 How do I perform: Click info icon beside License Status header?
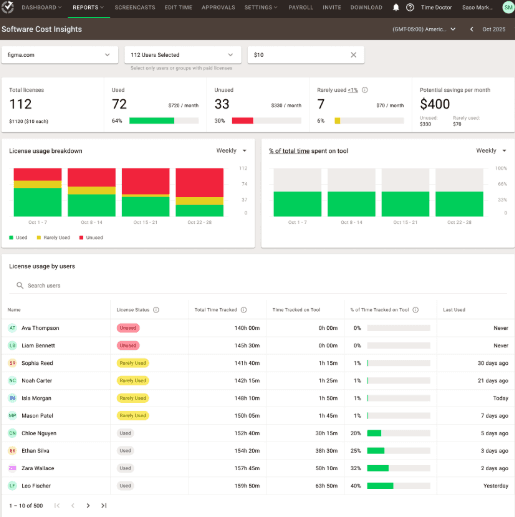(156, 310)
